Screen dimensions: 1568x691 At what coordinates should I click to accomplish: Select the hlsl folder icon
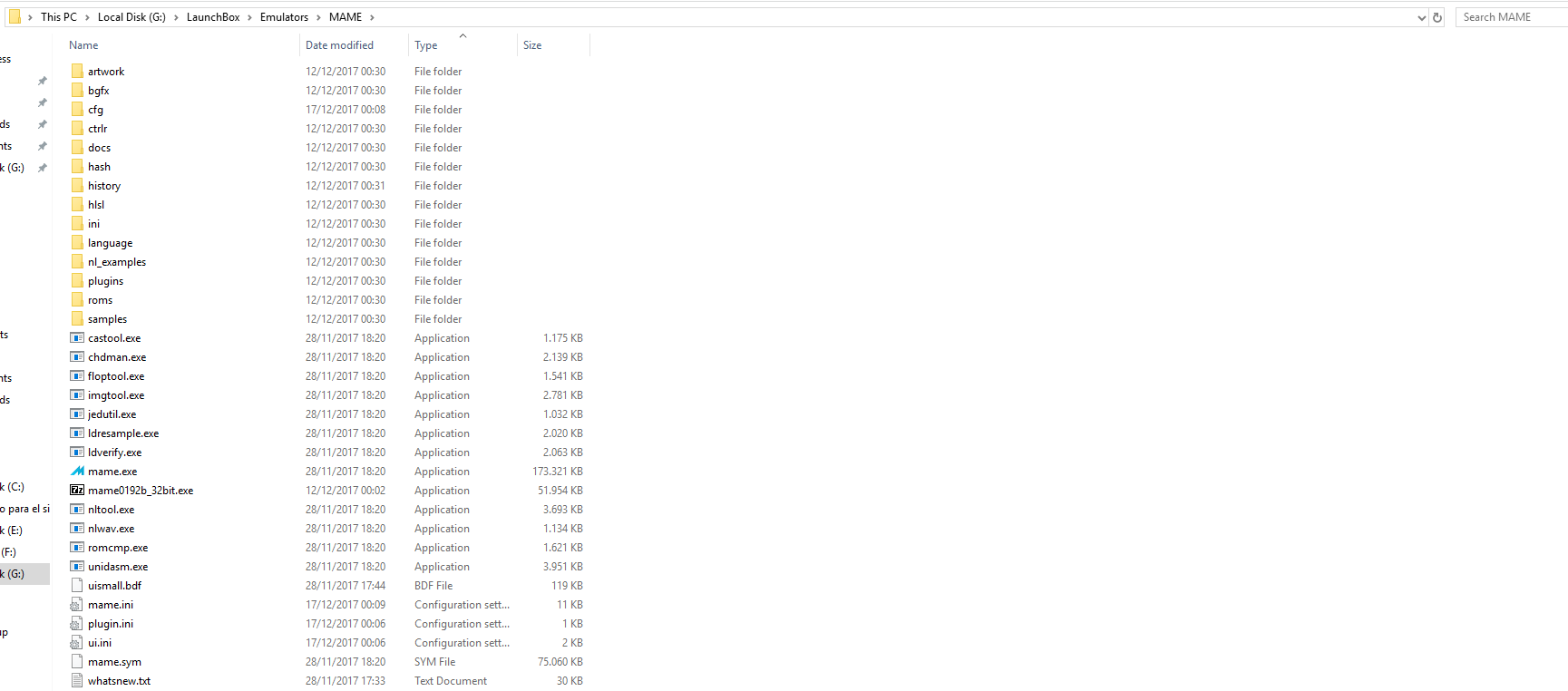coord(77,204)
